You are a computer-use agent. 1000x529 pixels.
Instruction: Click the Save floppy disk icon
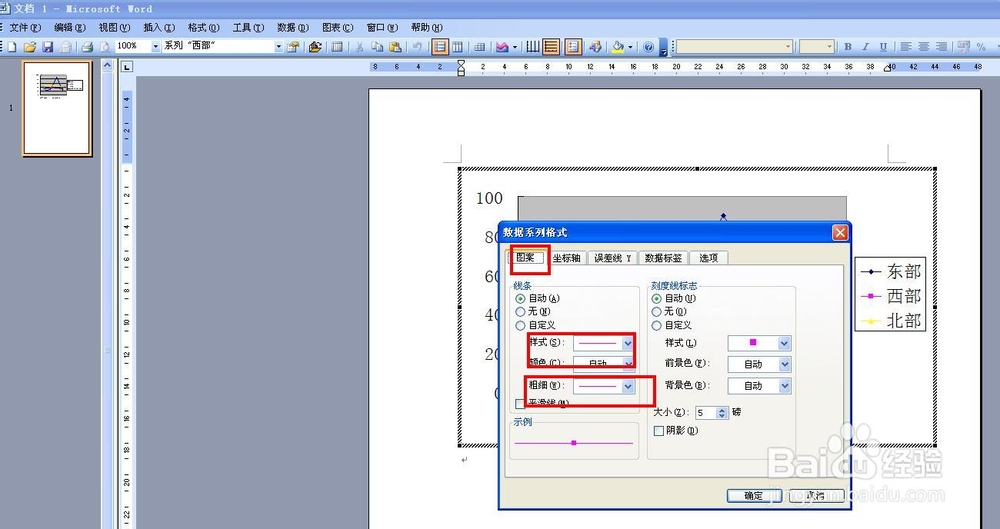(48, 47)
